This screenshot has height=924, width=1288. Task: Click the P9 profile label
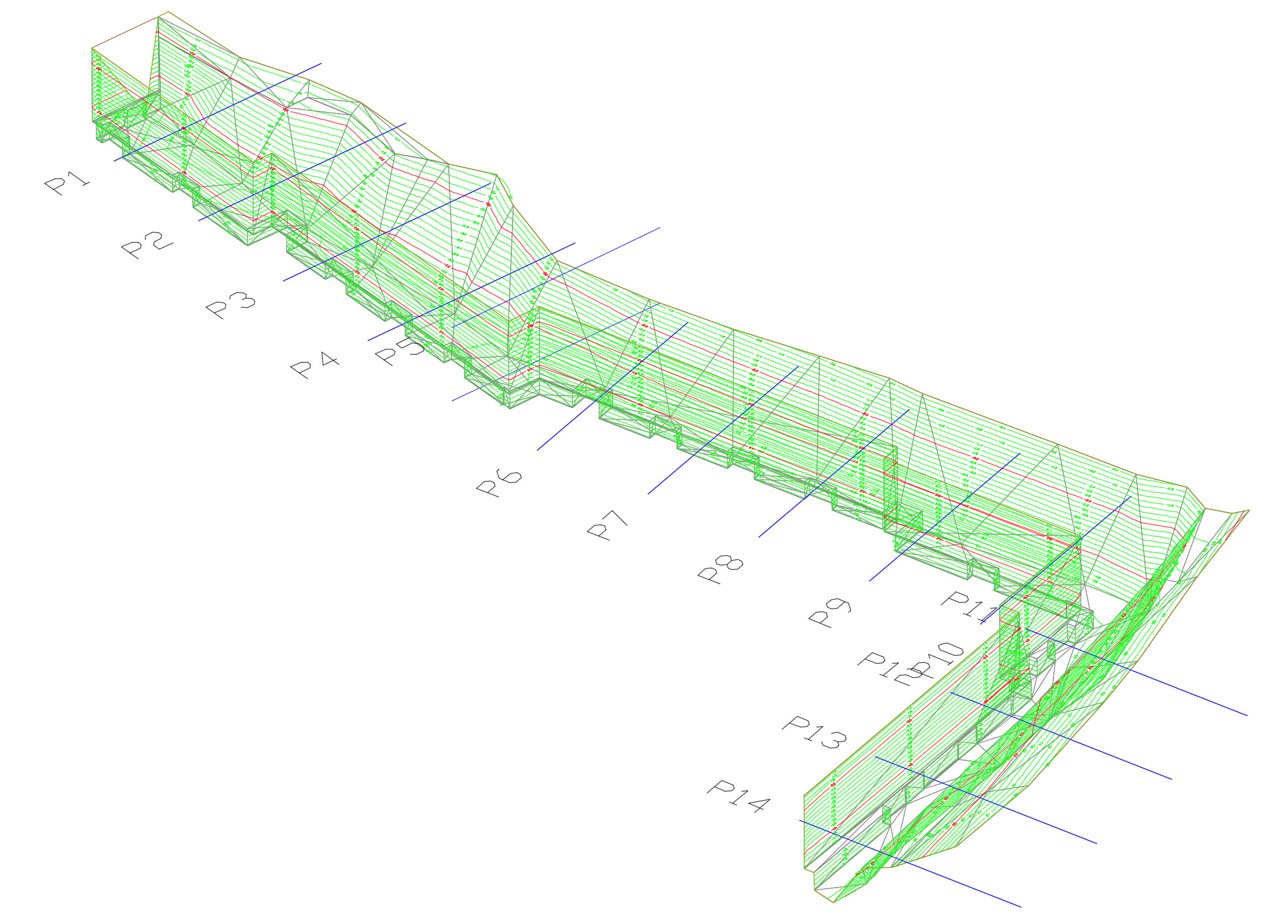[x=830, y=613]
